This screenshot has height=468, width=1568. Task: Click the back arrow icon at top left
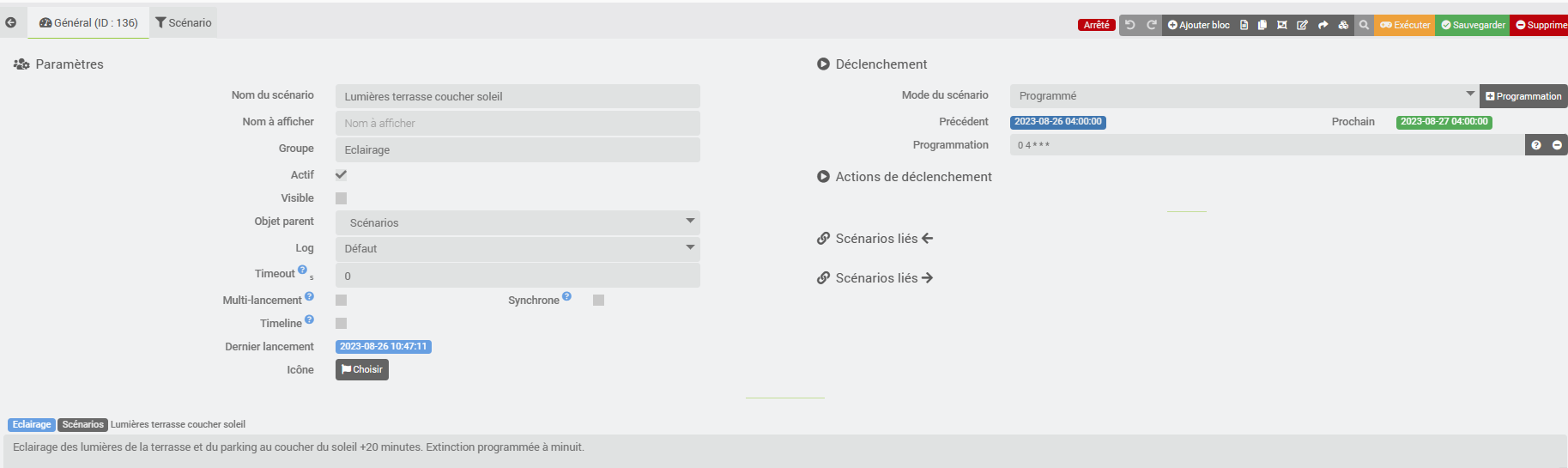click(x=11, y=22)
